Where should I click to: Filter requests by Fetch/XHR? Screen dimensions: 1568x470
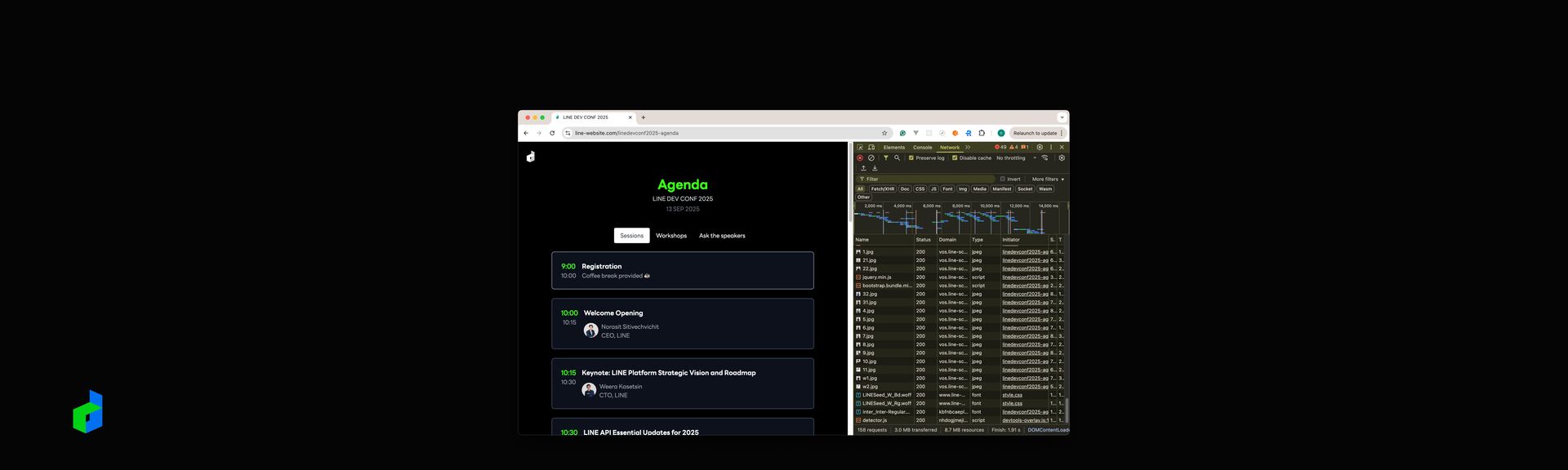pyautogui.click(x=883, y=188)
